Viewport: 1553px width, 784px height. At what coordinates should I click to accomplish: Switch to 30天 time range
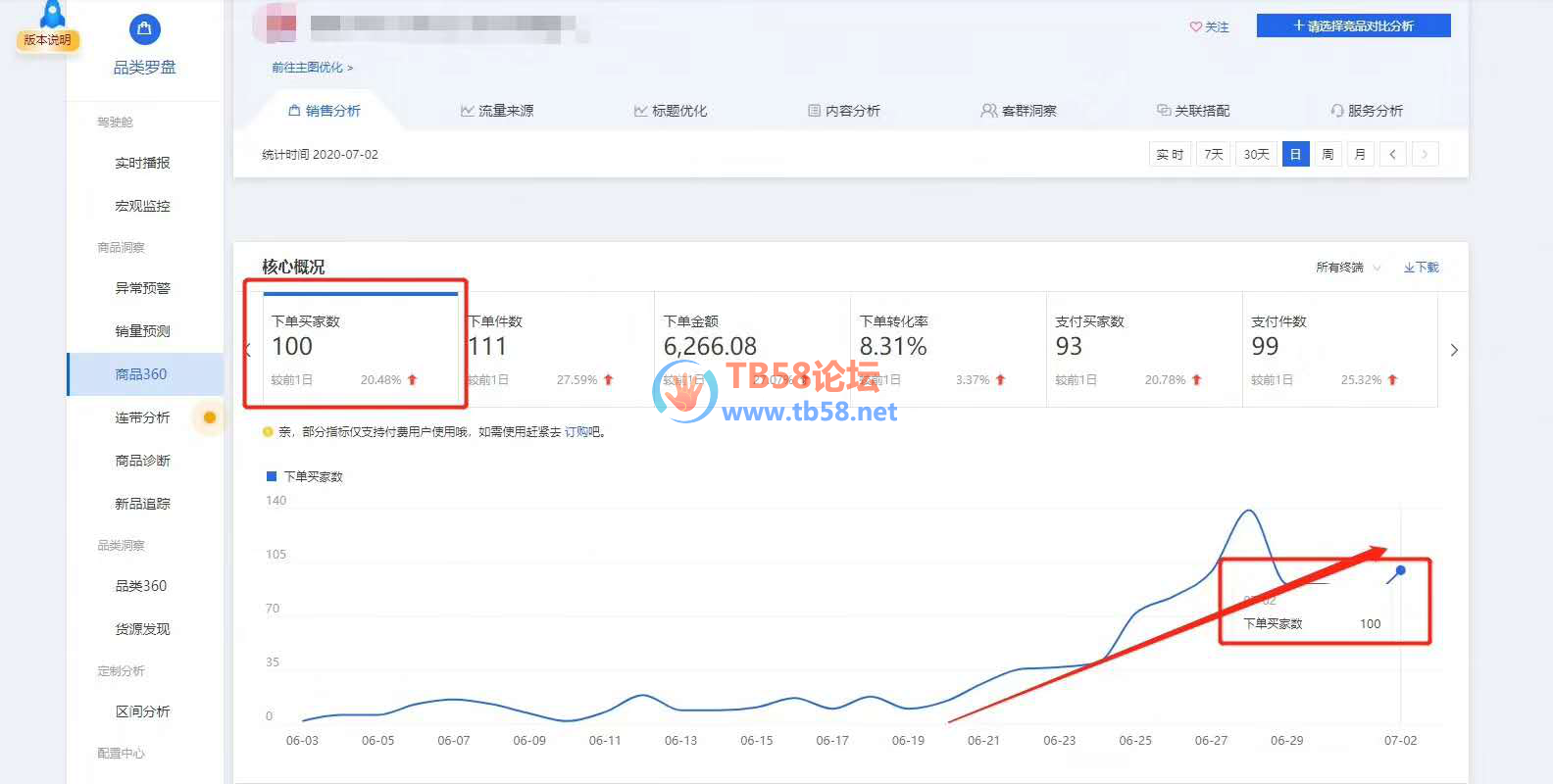click(x=1256, y=155)
